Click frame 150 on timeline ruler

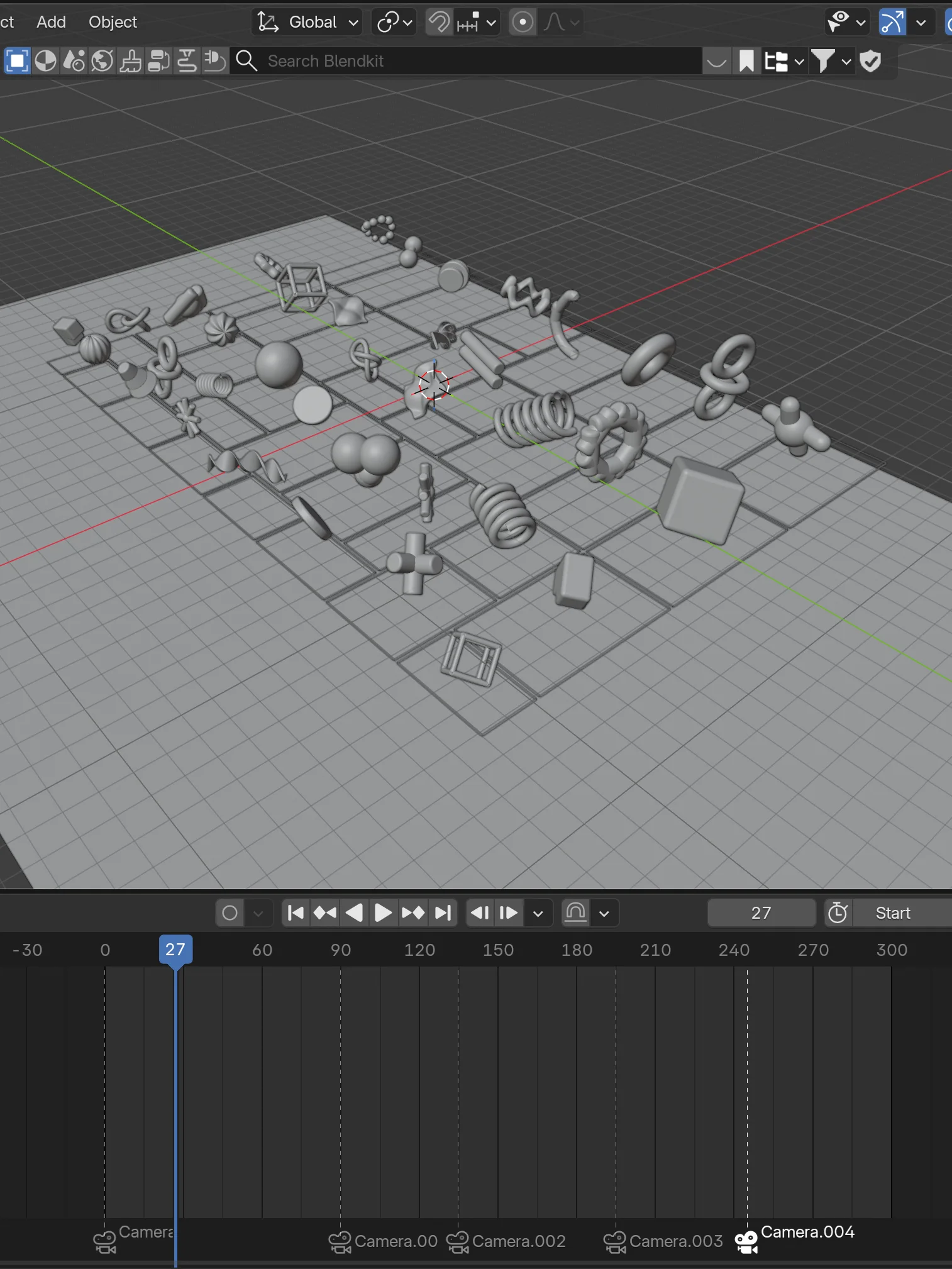click(498, 950)
